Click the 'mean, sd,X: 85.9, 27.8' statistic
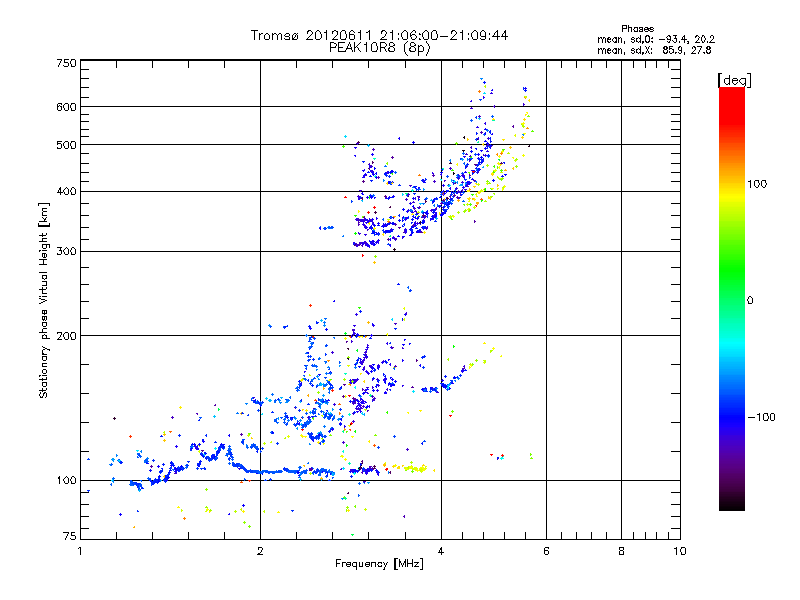This screenshot has height=600, width=800. pos(654,50)
